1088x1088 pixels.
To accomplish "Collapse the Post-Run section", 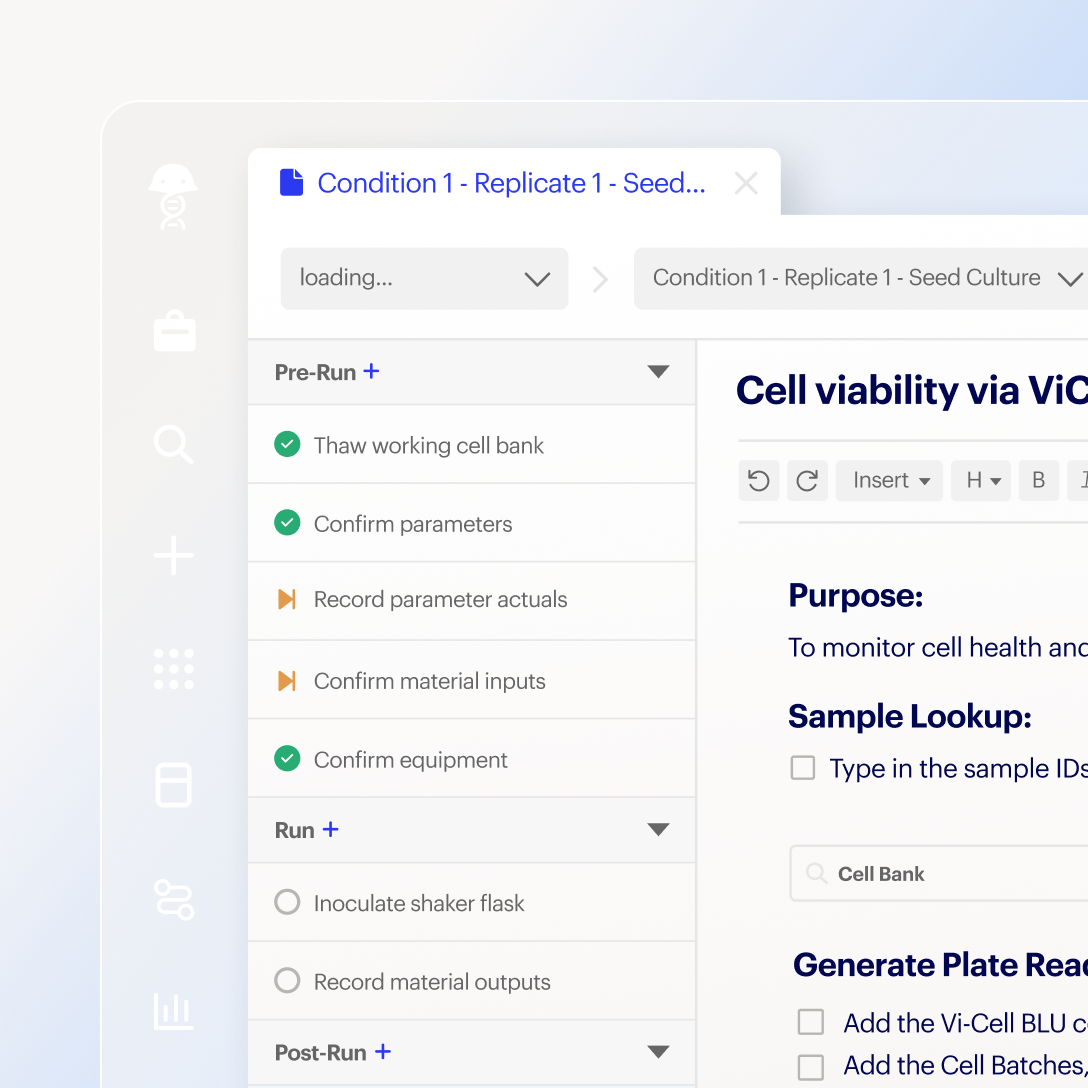I will pyautogui.click(x=658, y=1052).
